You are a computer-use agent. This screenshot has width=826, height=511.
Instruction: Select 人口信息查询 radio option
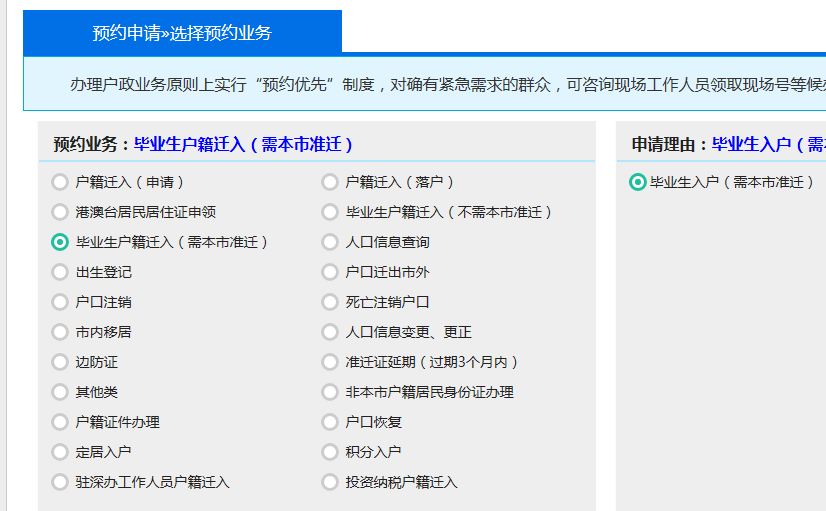pos(330,242)
